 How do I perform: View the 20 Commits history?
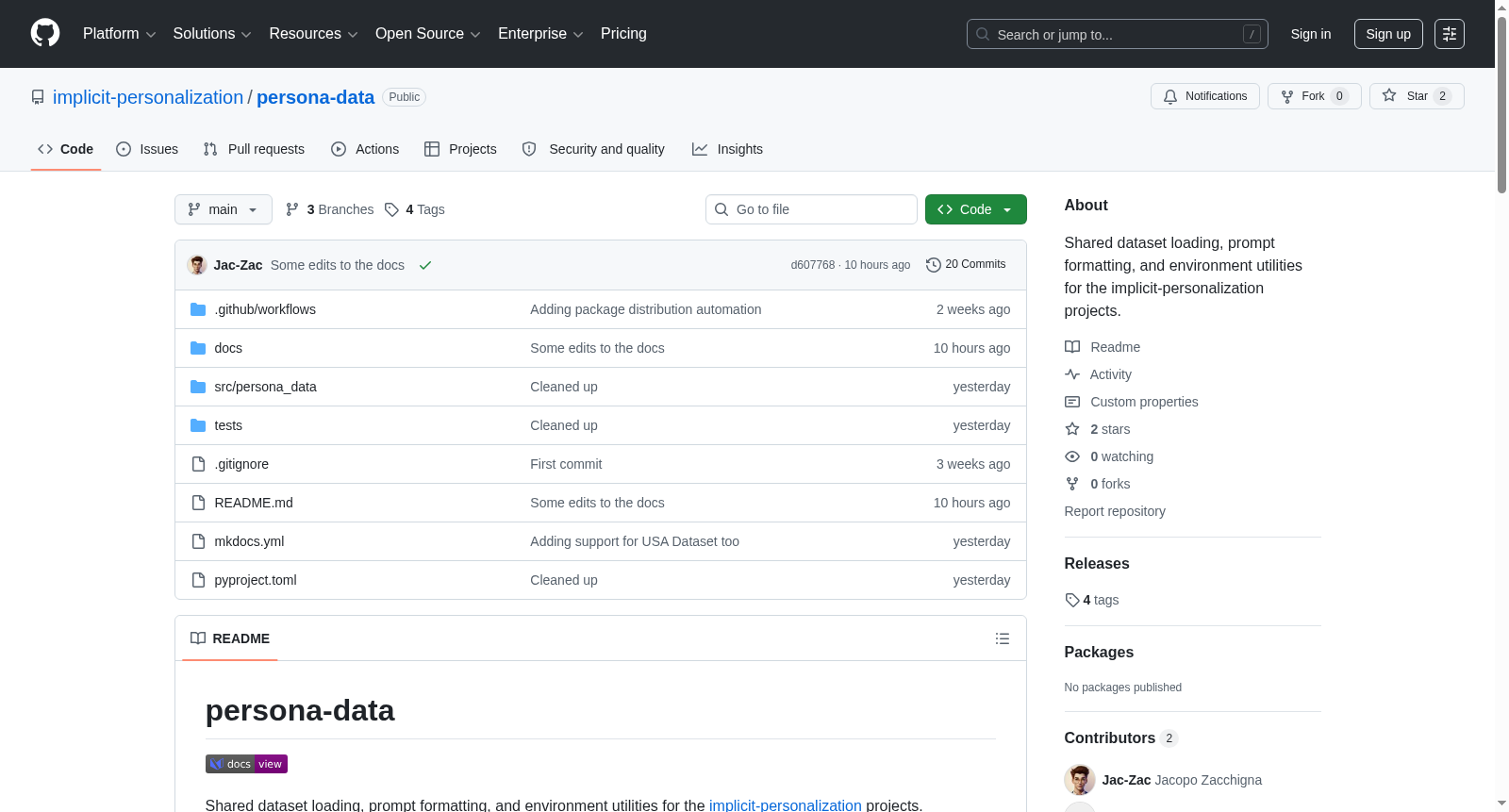point(966,265)
